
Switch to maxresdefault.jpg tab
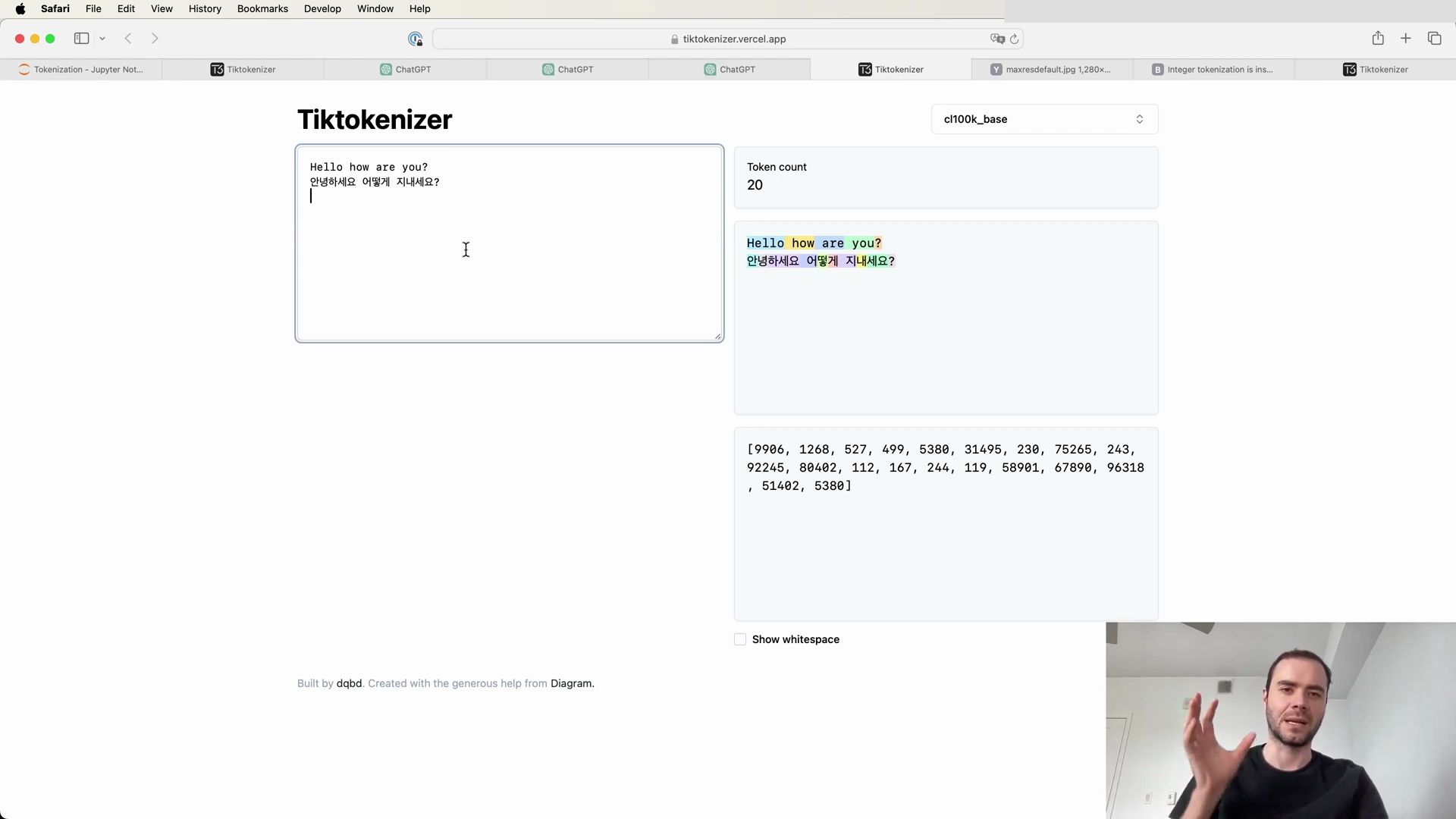click(1053, 70)
